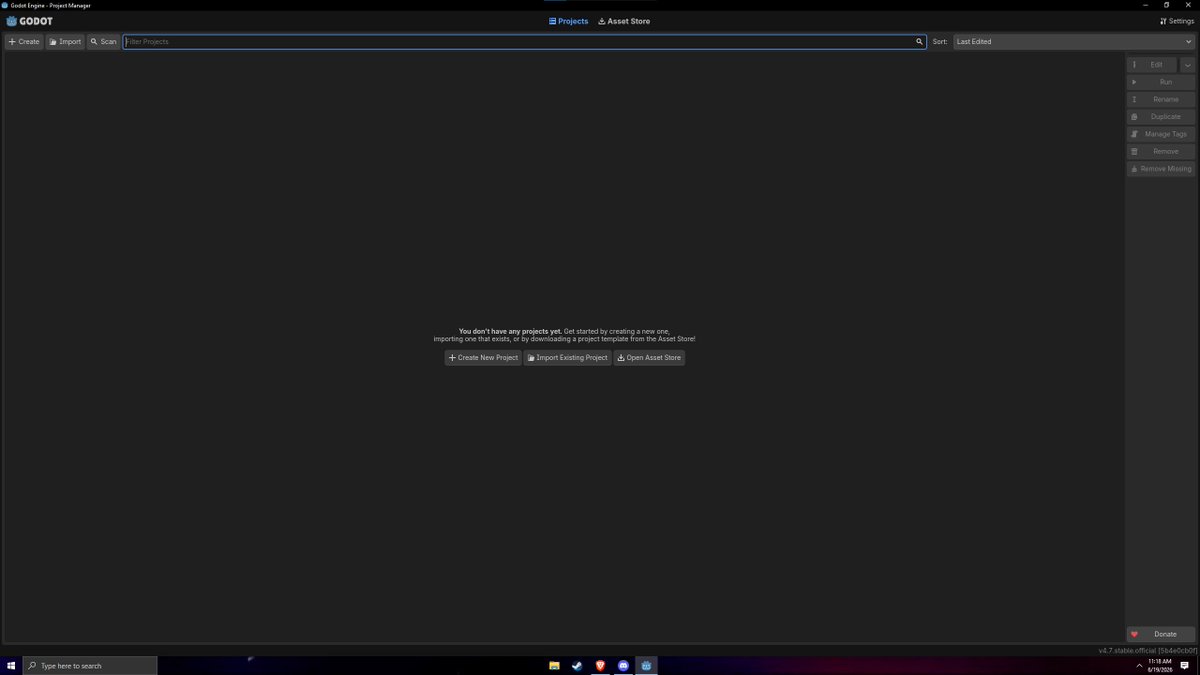
Task: Click the v4.7.stable.official version text
Action: (x=1147, y=650)
